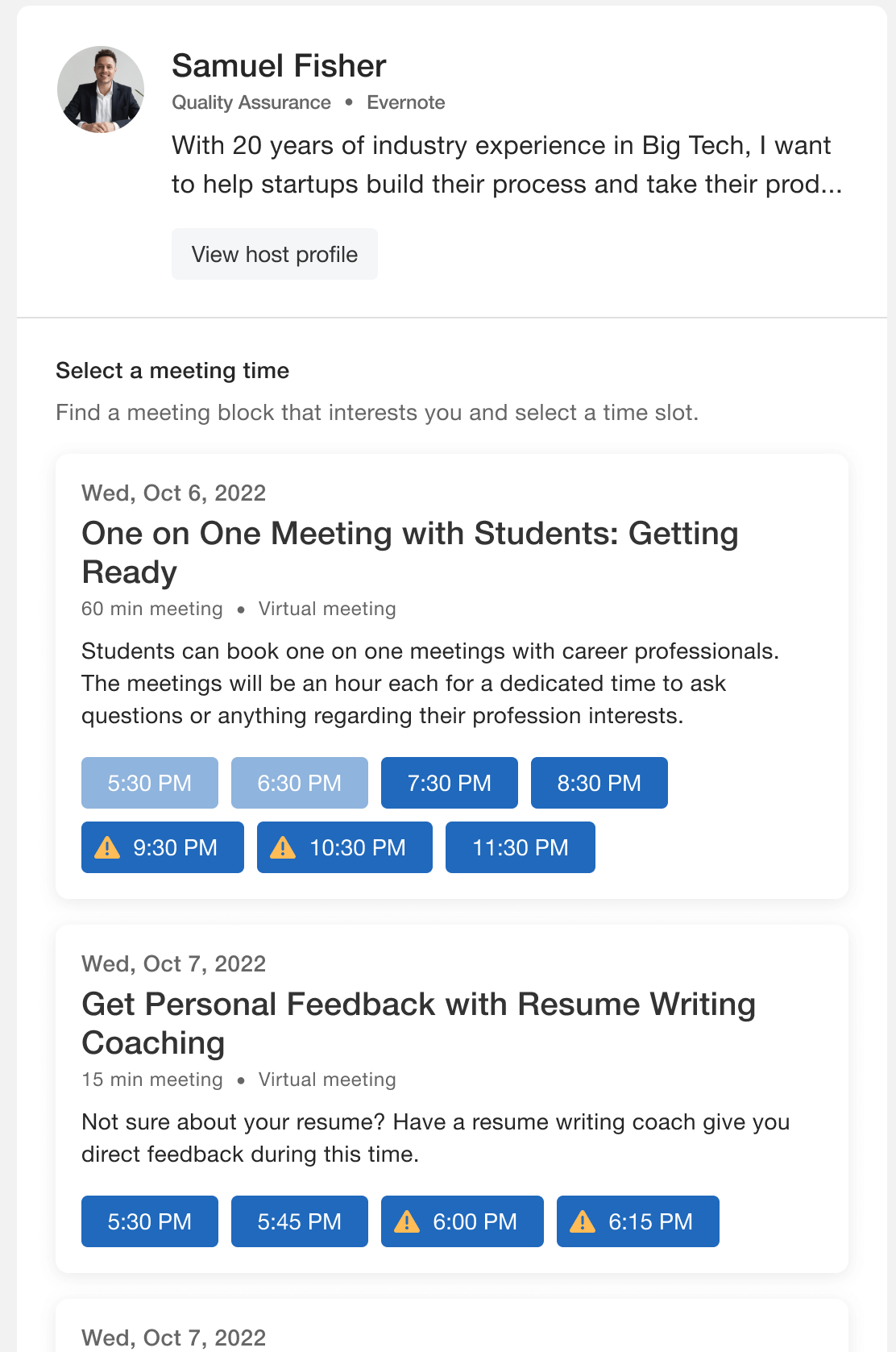The width and height of the screenshot is (896, 1352).
Task: Pick the 11:30 PM time slot
Action: point(520,847)
